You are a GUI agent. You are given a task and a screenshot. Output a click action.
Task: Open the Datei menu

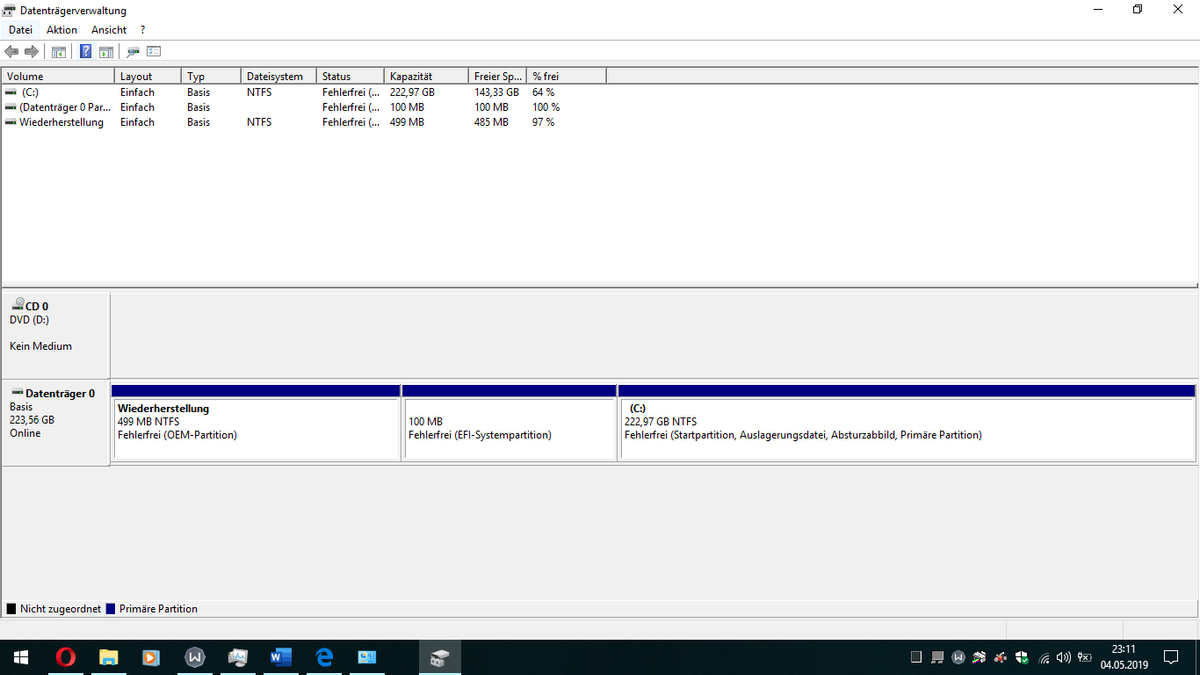click(20, 30)
